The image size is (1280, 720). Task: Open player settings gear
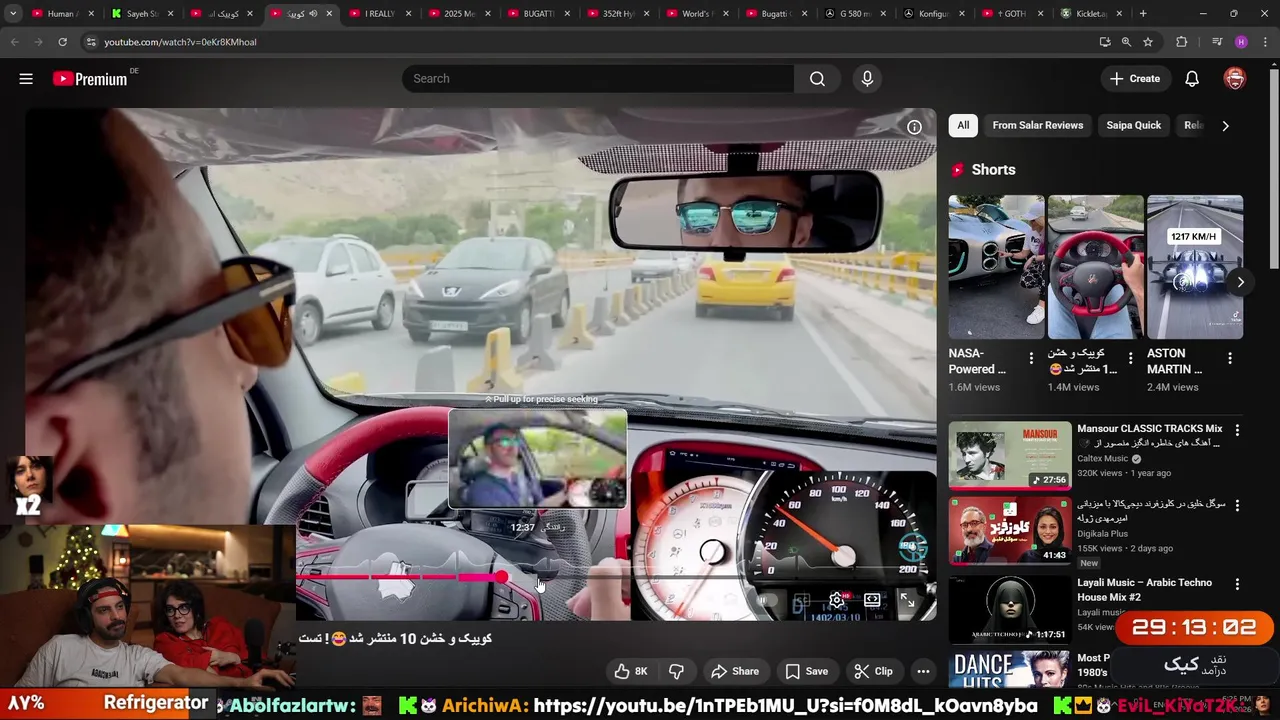click(x=837, y=600)
